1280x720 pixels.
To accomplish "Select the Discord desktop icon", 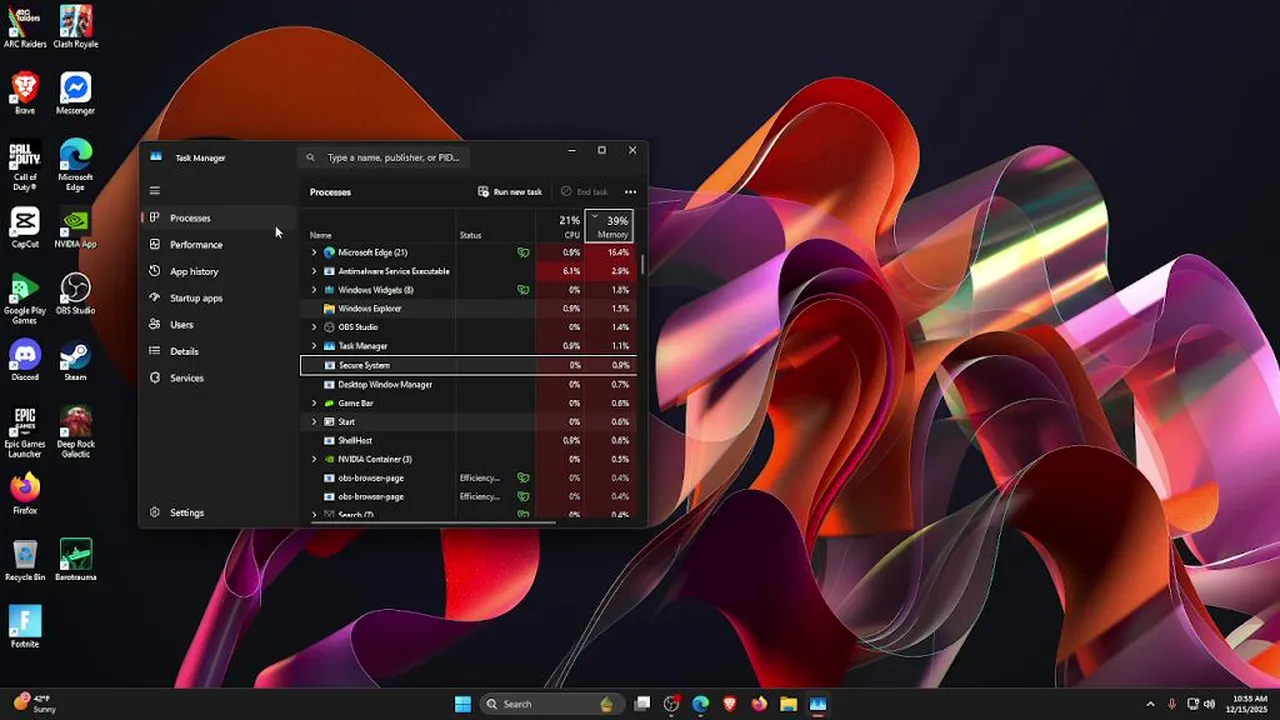I will pos(25,360).
